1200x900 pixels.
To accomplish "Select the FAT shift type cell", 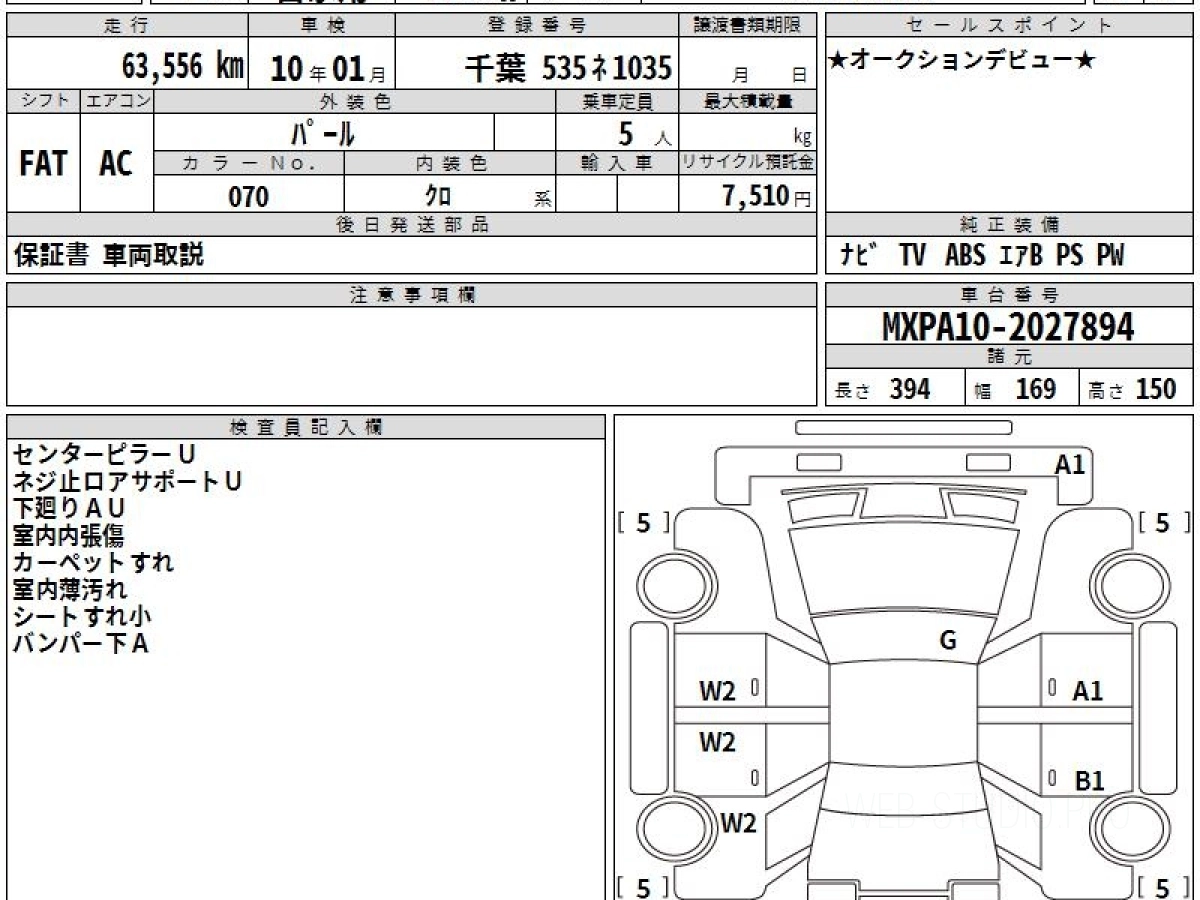I will pos(43,163).
